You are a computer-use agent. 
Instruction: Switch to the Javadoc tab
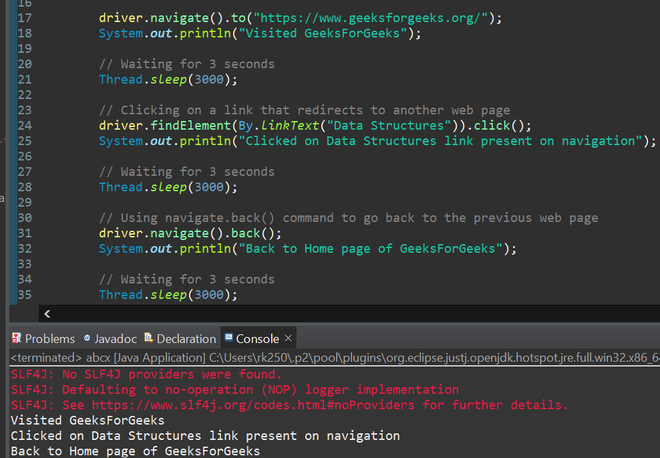pos(110,338)
